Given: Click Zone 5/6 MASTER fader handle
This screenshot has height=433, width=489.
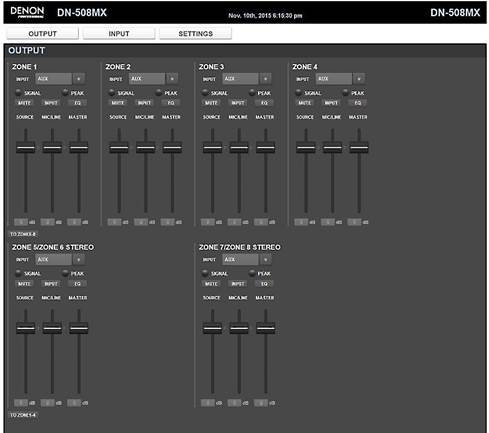Looking at the screenshot, I should pyautogui.click(x=79, y=328).
